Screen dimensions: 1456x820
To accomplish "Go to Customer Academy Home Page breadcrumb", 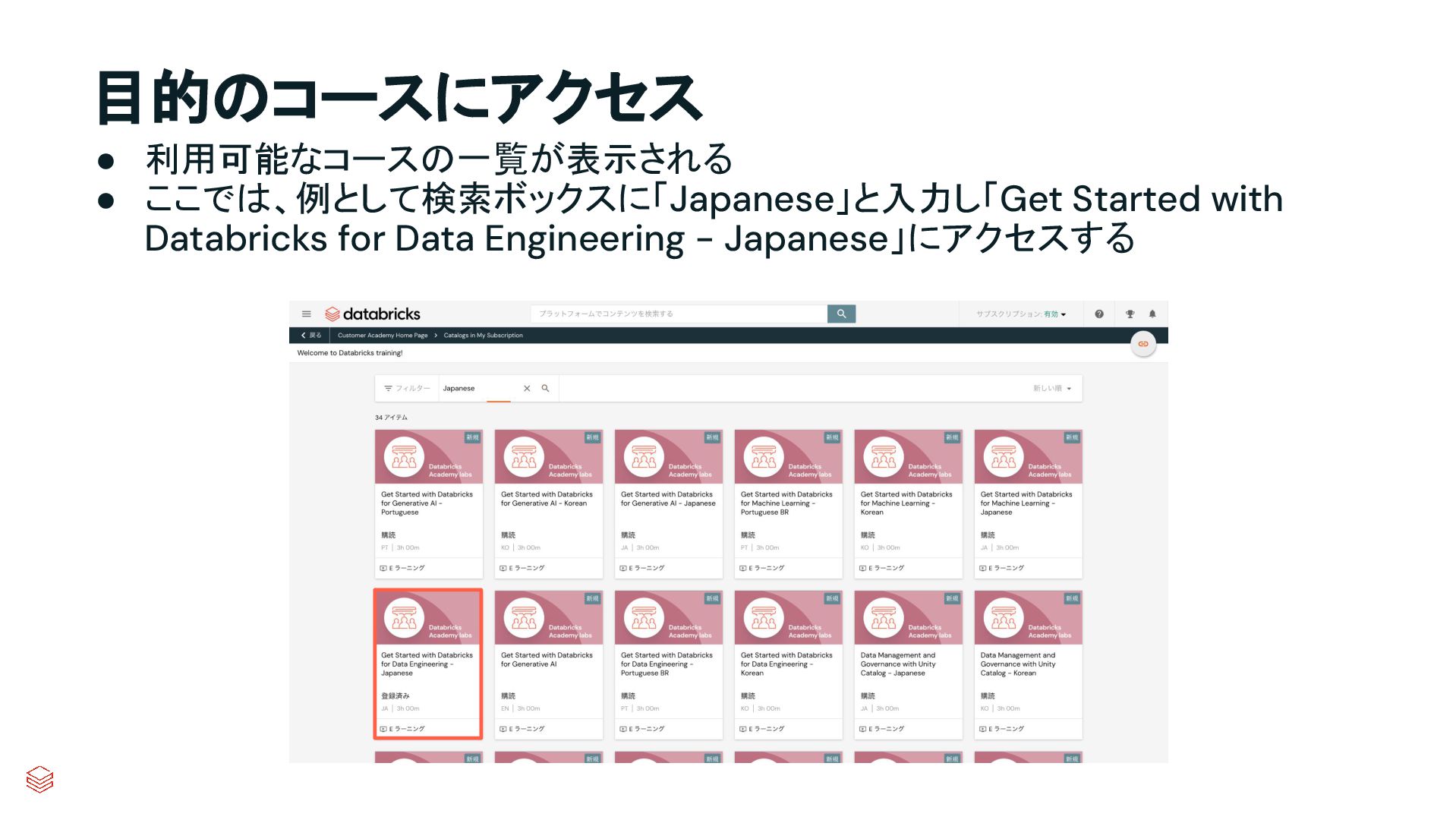I will coord(383,335).
